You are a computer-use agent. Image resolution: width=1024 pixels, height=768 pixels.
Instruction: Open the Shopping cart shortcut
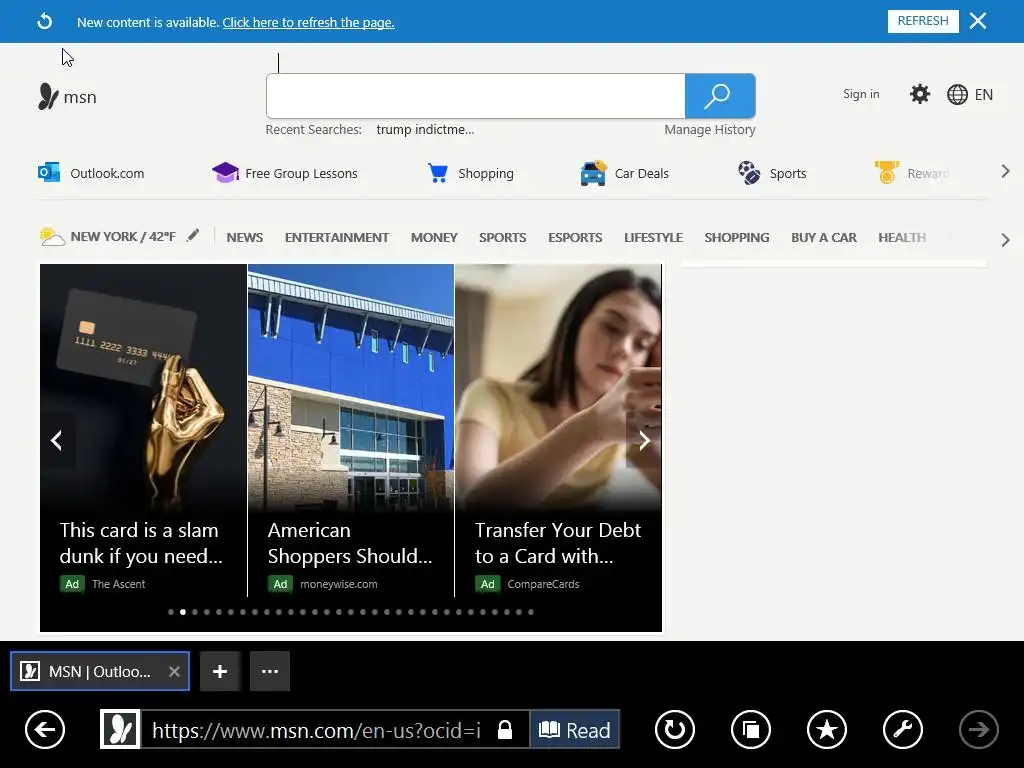pos(438,173)
